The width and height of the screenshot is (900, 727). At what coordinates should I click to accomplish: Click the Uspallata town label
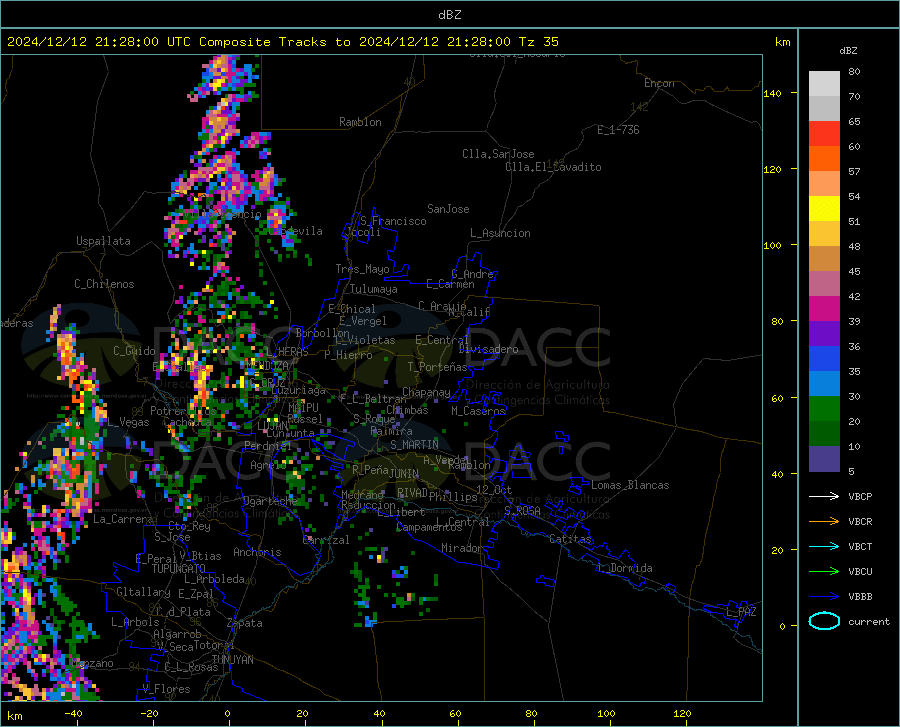[103, 241]
